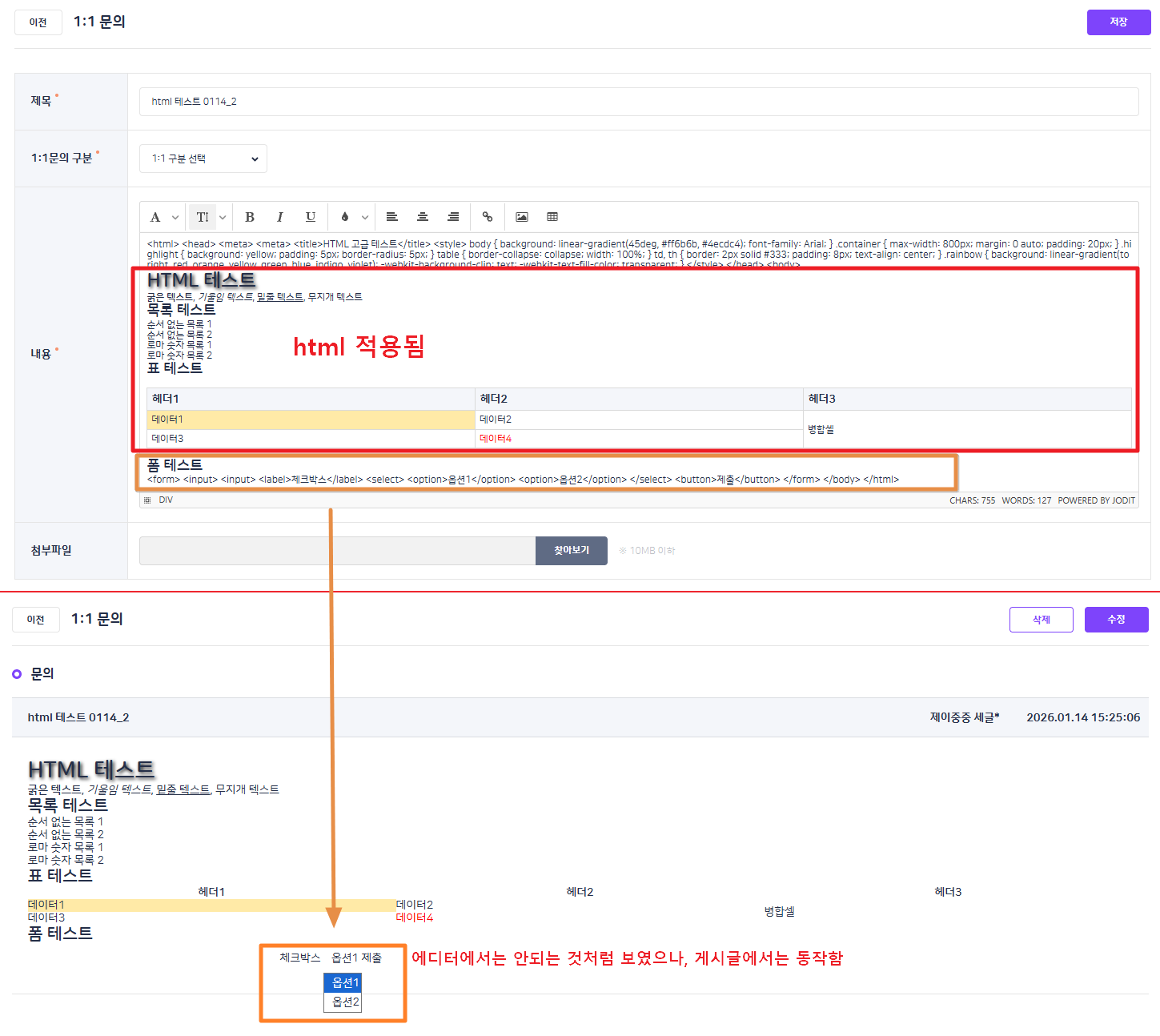The height and width of the screenshot is (1036, 1160).
Task: Align text right in the editor
Action: pyautogui.click(x=453, y=217)
